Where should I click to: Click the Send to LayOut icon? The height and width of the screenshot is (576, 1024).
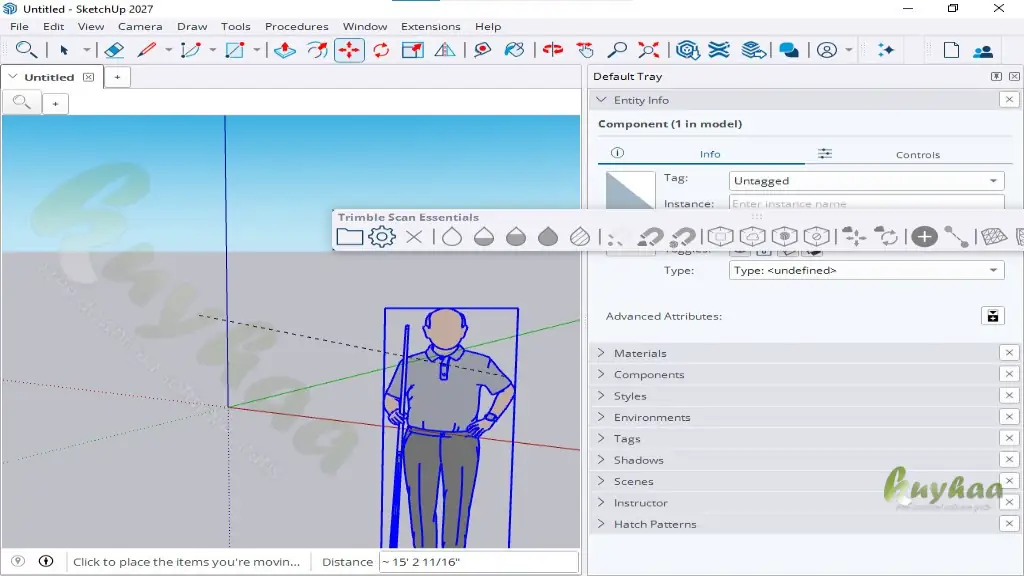[x=753, y=50]
